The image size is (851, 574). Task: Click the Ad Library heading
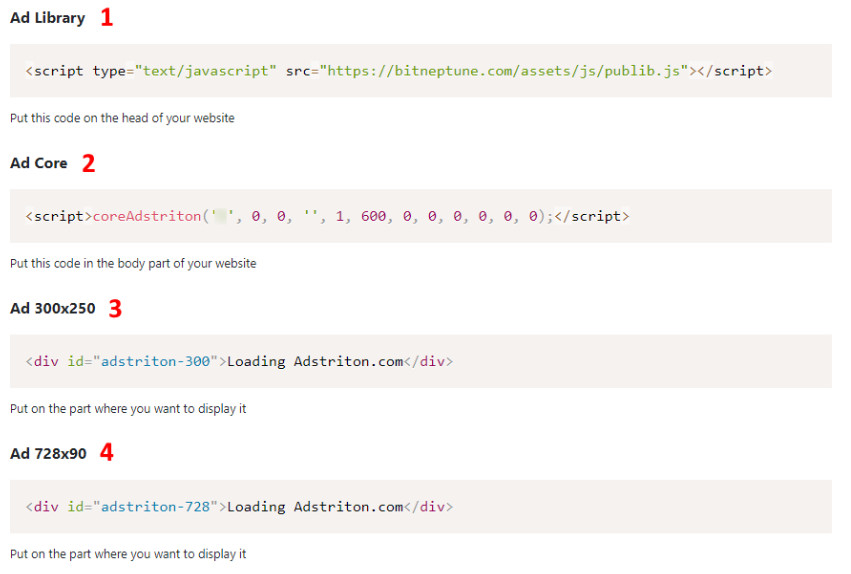point(47,18)
